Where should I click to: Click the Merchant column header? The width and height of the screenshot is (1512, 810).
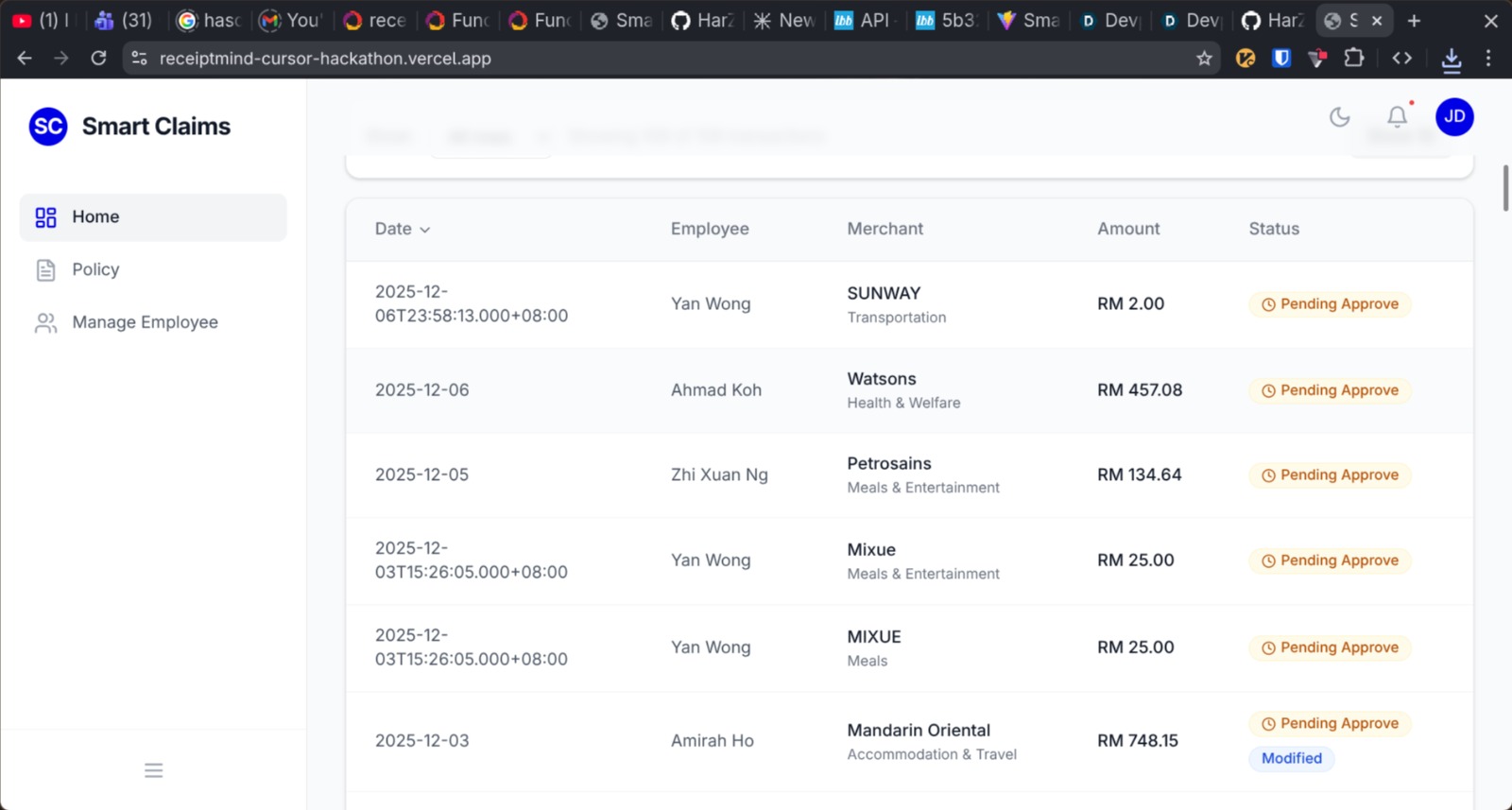click(x=885, y=229)
